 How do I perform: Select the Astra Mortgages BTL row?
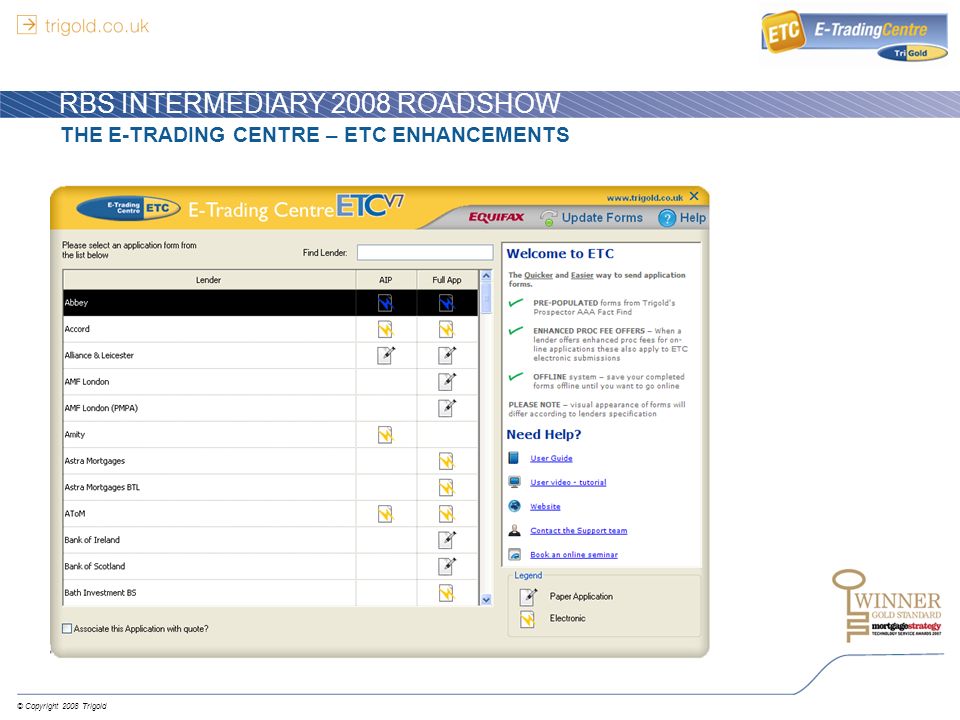click(x=271, y=487)
